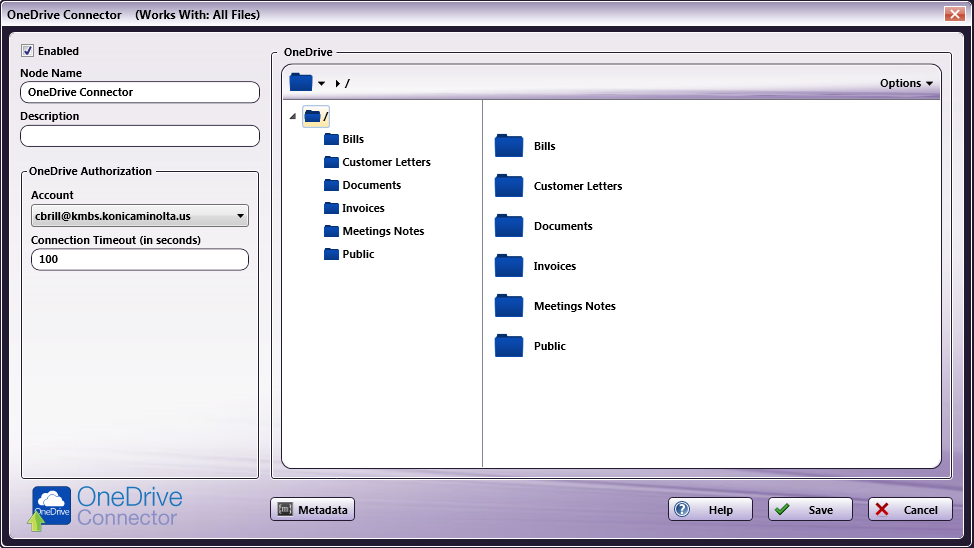974x548 pixels.
Task: Click the large Public folder icon
Action: tap(509, 345)
